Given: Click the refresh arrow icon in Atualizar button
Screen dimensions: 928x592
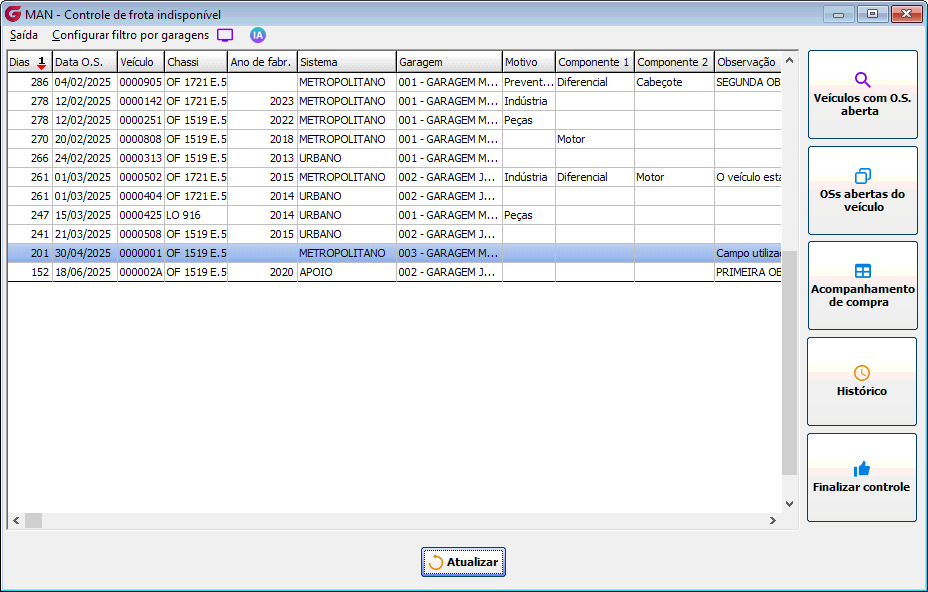Looking at the screenshot, I should pos(436,562).
